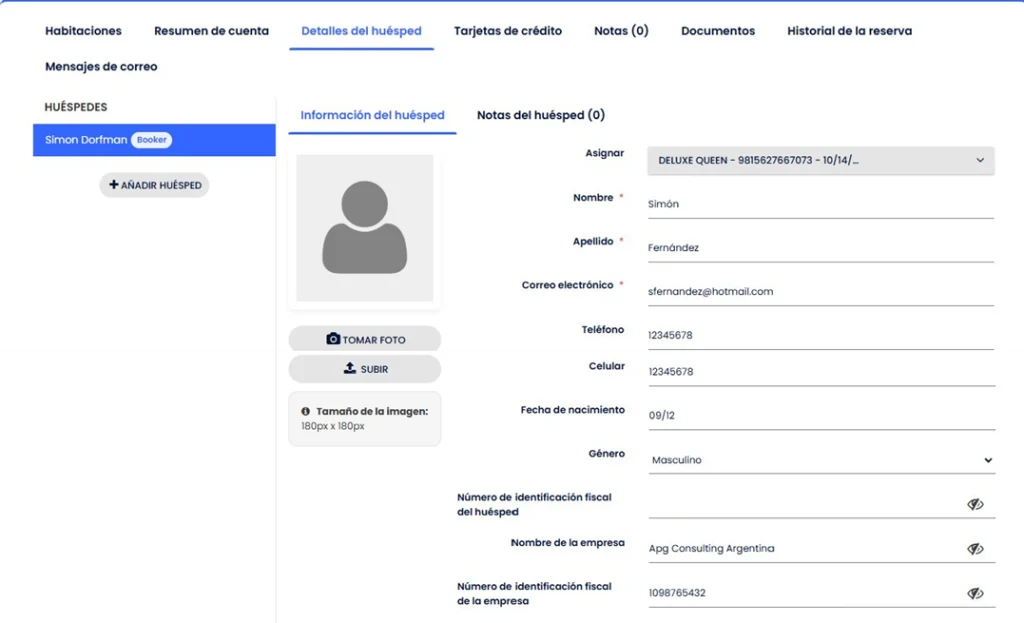This screenshot has height=623, width=1024.
Task: Toggle visibility of Nombre de la empresa
Action: click(975, 548)
